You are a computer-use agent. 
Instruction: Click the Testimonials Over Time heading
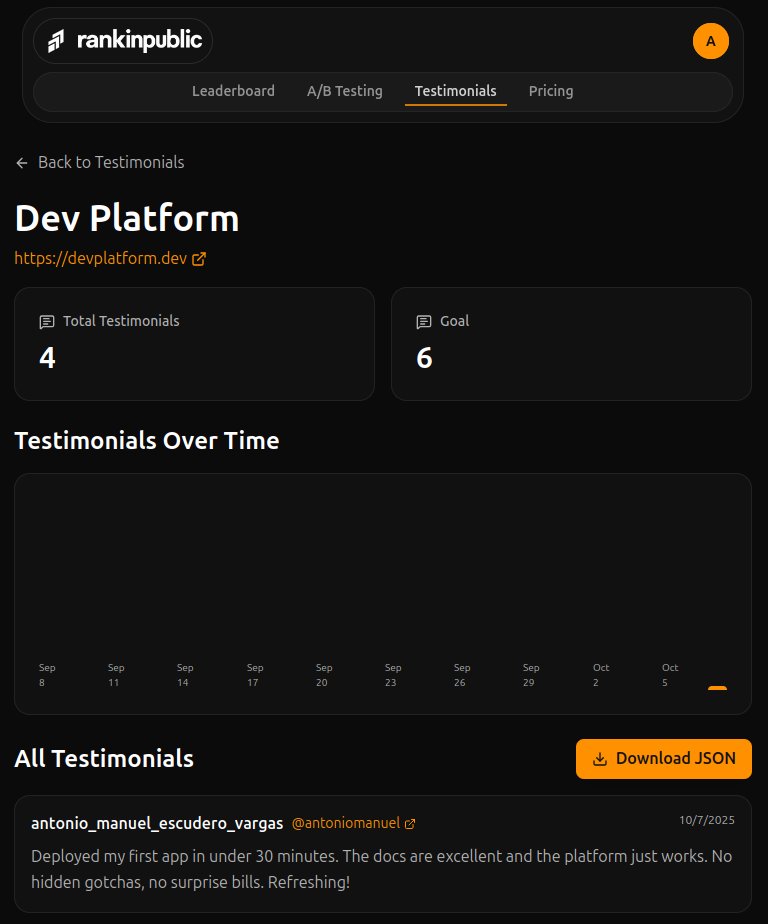(147, 441)
